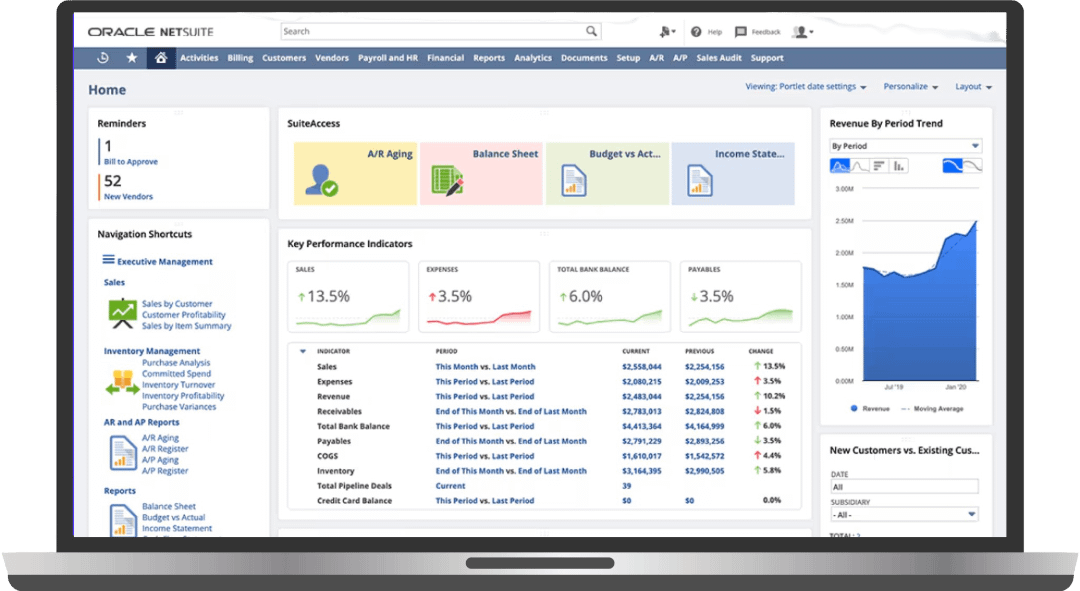1080x591 pixels.
Task: Open the Purchase Analysis shortcut
Action: [176, 363]
